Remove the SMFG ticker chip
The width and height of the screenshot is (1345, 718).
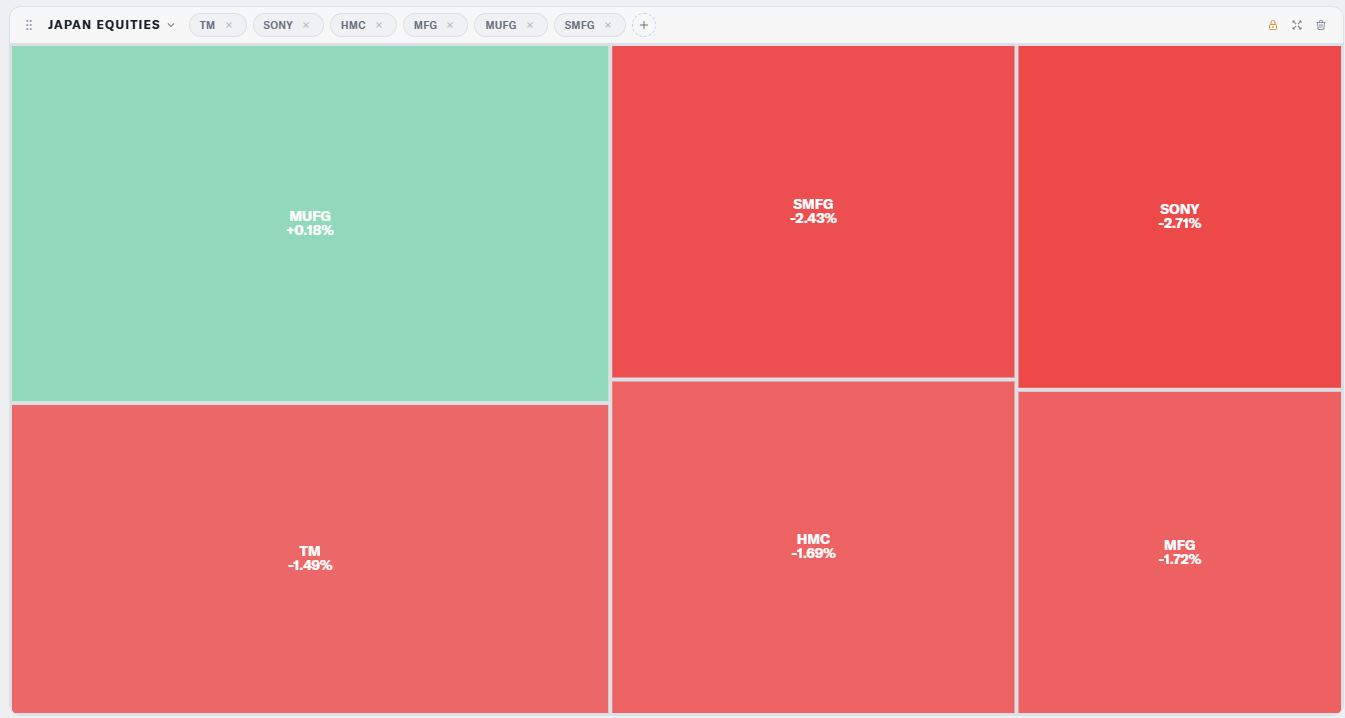point(608,25)
